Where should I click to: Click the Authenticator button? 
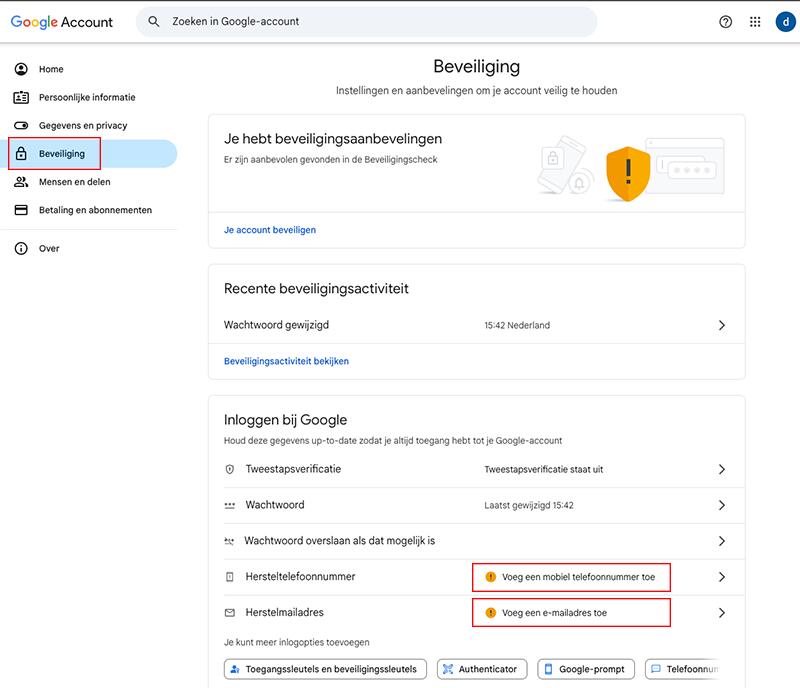481,669
